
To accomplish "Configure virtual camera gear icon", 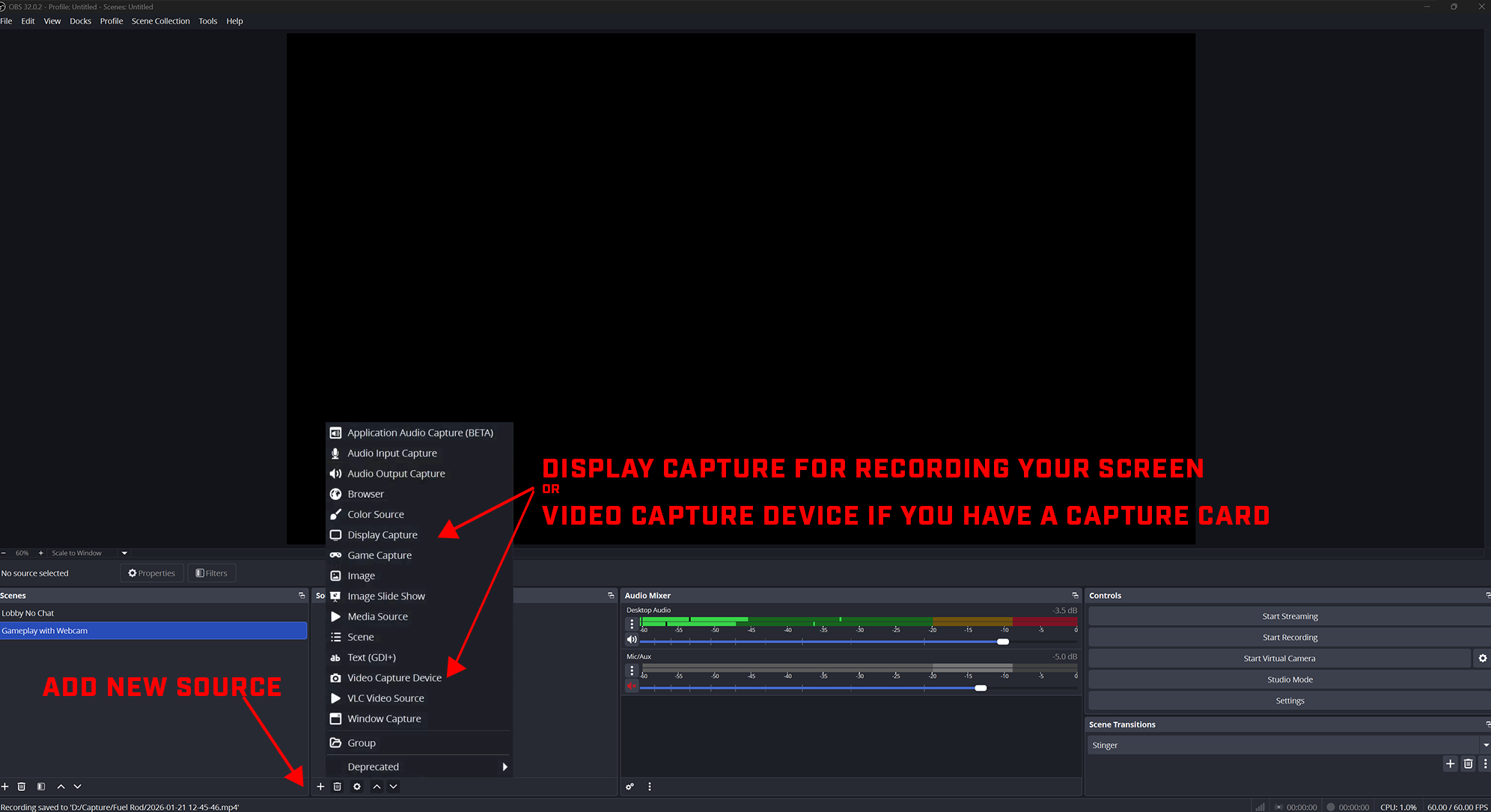I will point(1482,659).
